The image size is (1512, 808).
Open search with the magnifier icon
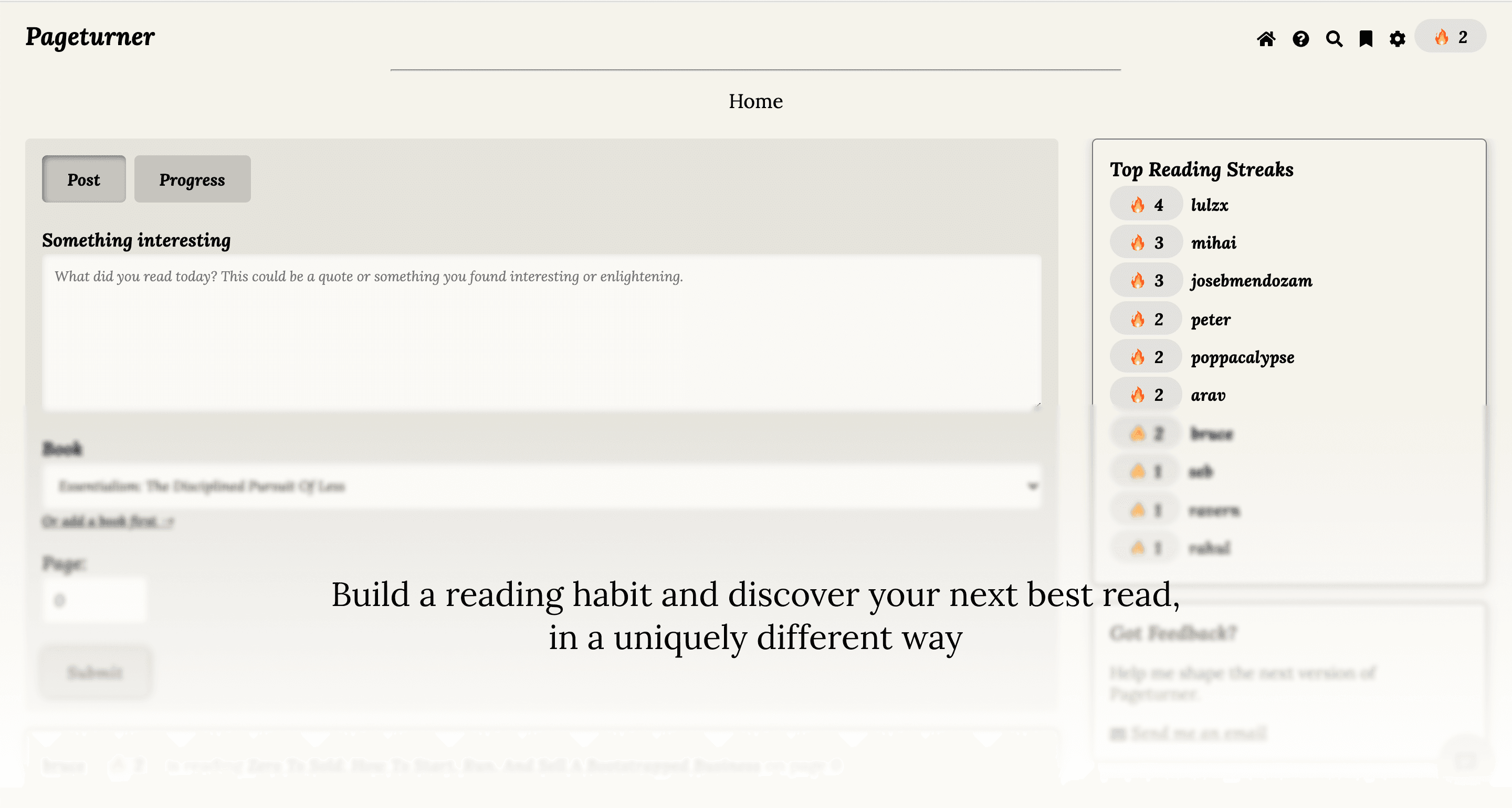pos(1333,39)
